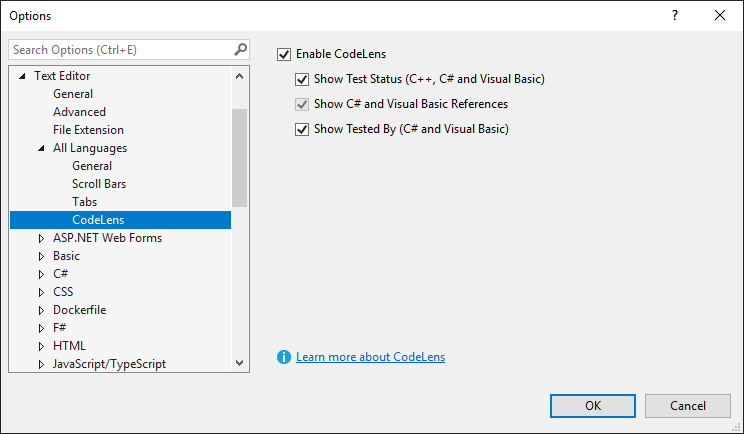Collapse the All Languages node
Screen dimensions: 744x434
[41, 148]
